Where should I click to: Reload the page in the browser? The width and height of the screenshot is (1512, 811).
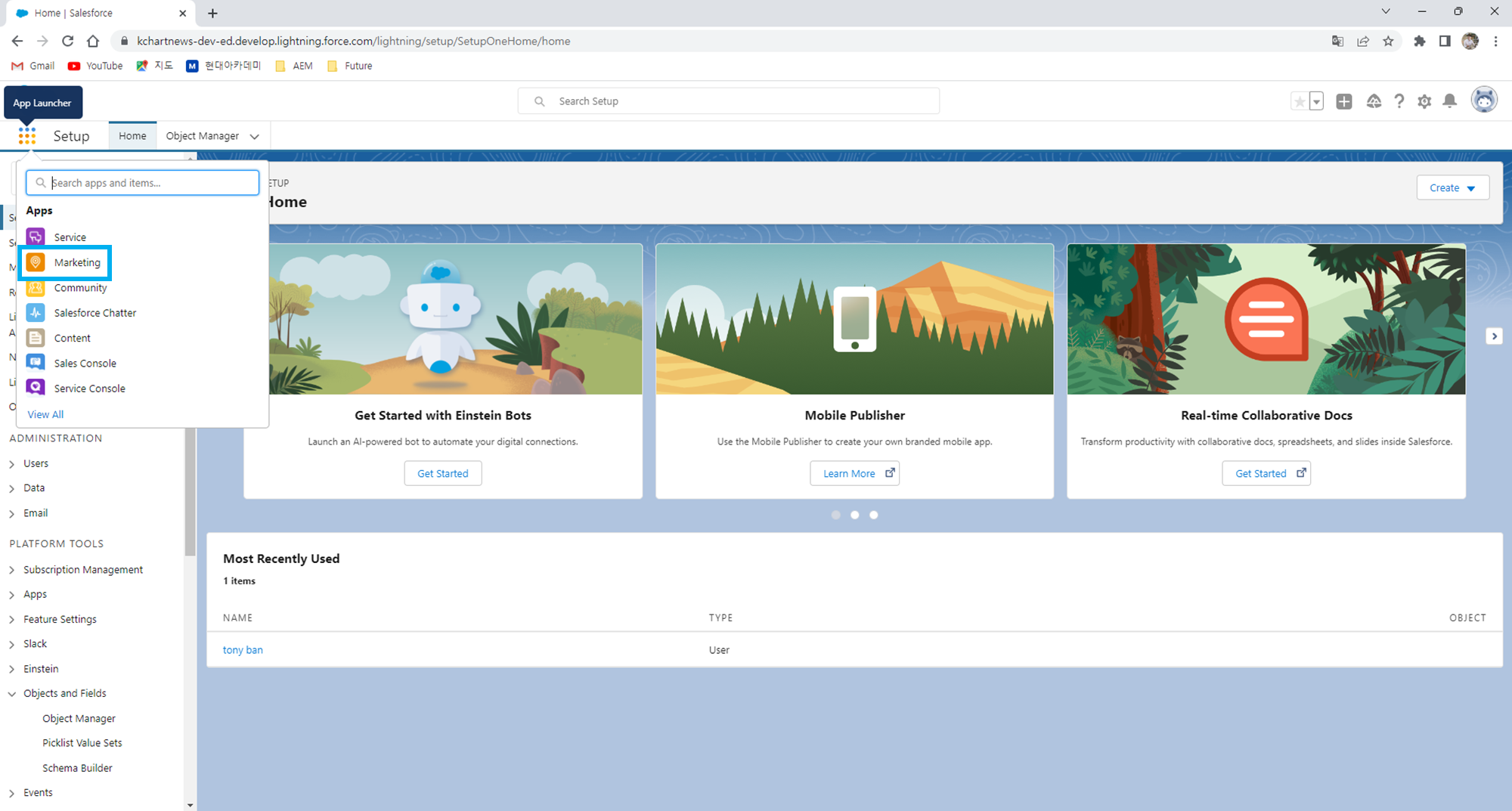pos(68,41)
